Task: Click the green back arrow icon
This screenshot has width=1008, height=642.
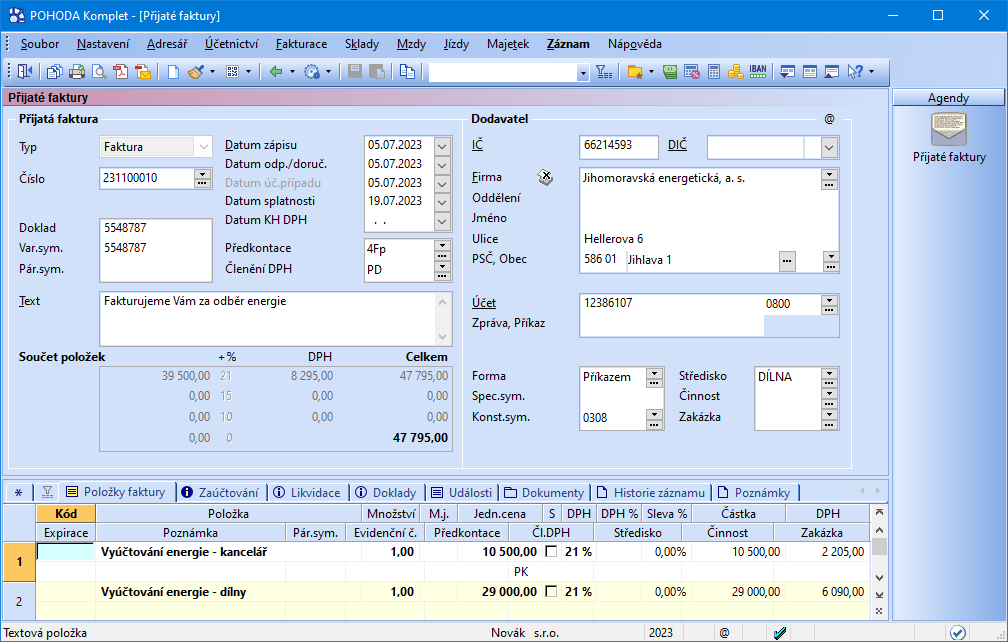Action: (x=276, y=71)
